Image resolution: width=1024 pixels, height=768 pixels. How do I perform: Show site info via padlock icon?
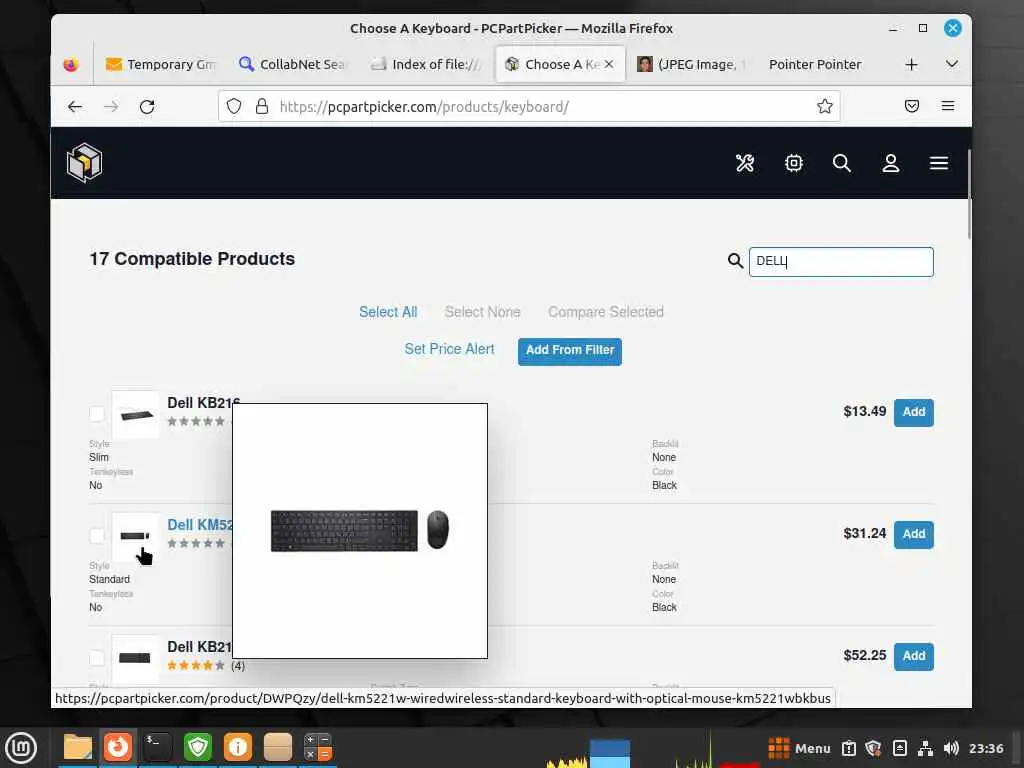pos(262,106)
